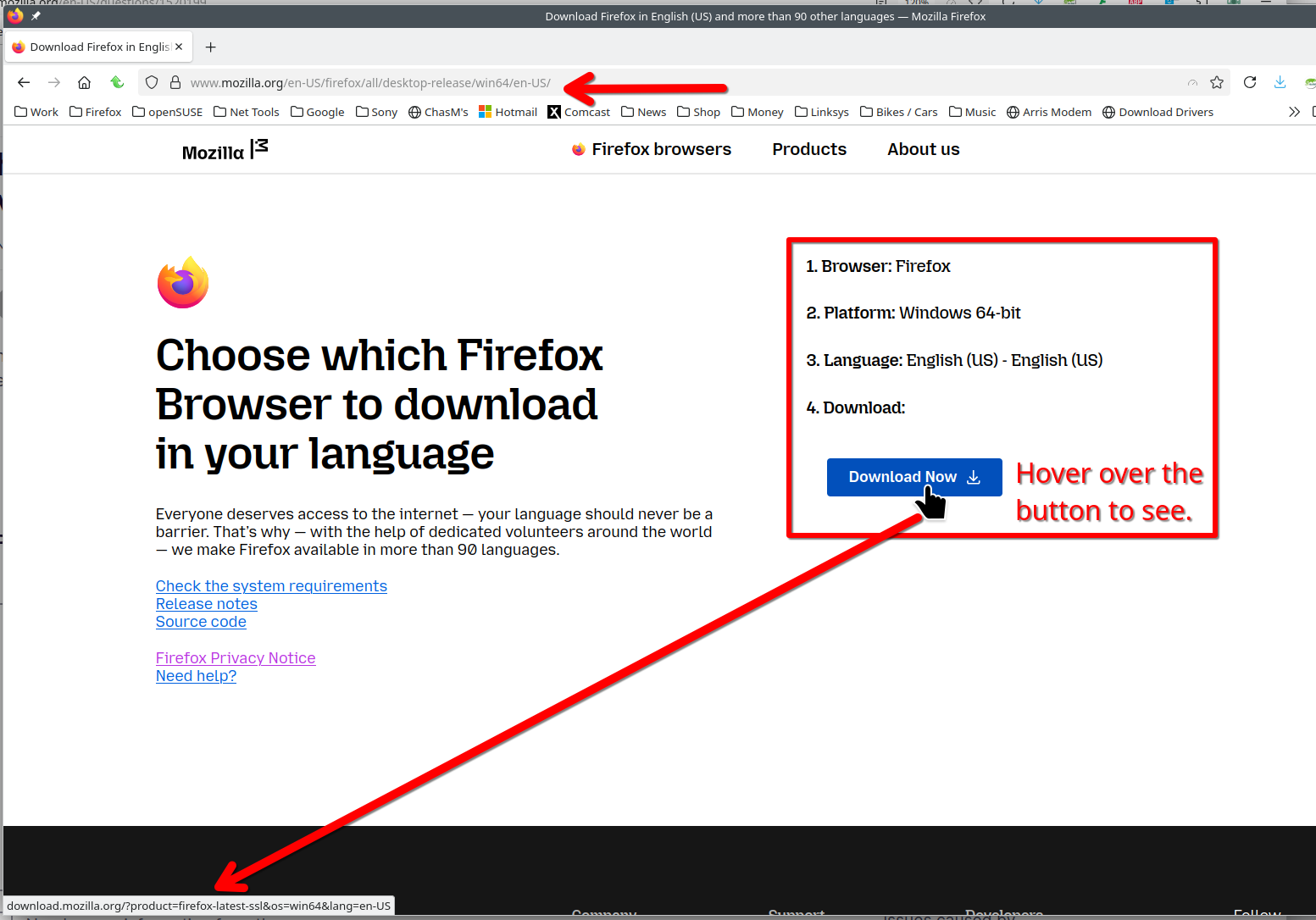Go back using the Back arrow
Viewport: 1316px width, 920px height.
coord(24,82)
